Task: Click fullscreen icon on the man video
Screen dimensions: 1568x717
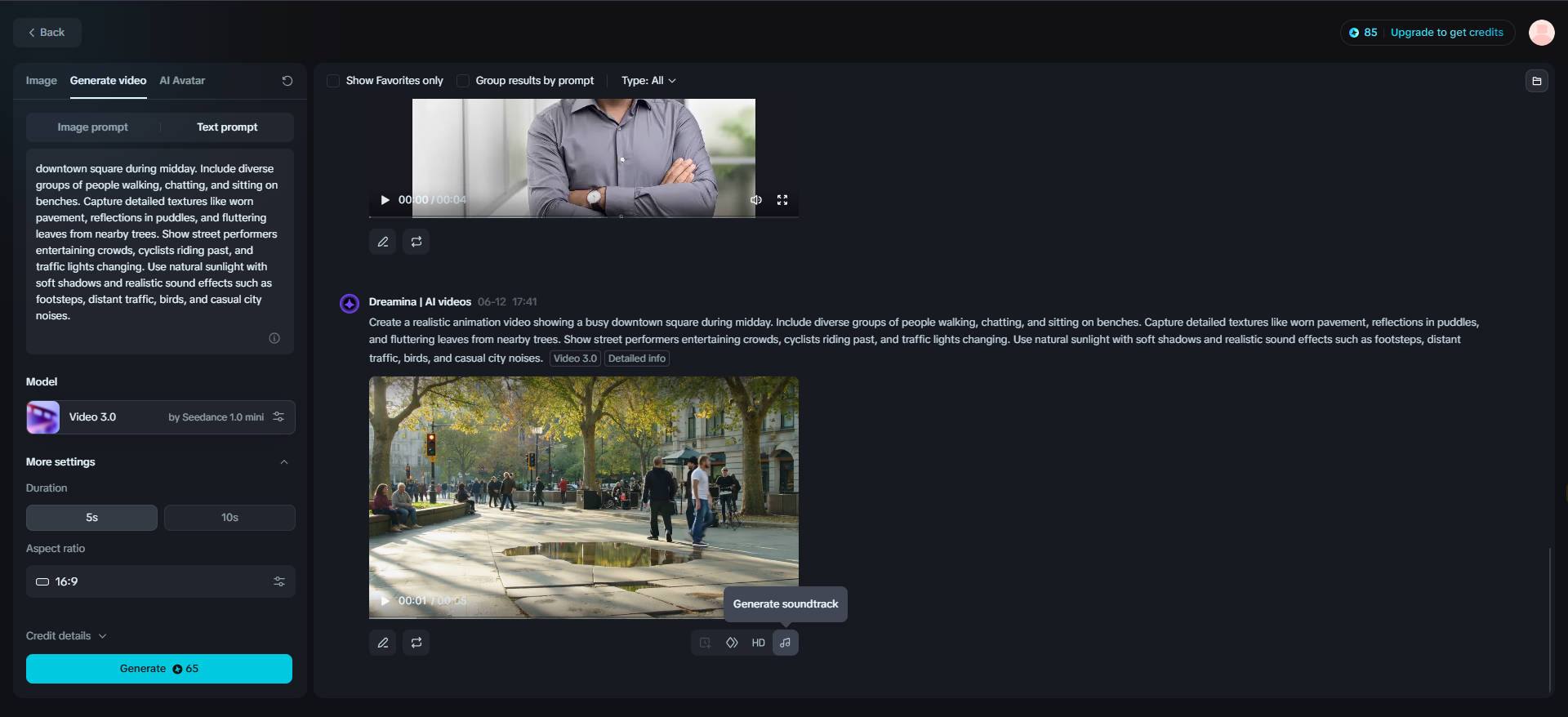Action: click(782, 200)
